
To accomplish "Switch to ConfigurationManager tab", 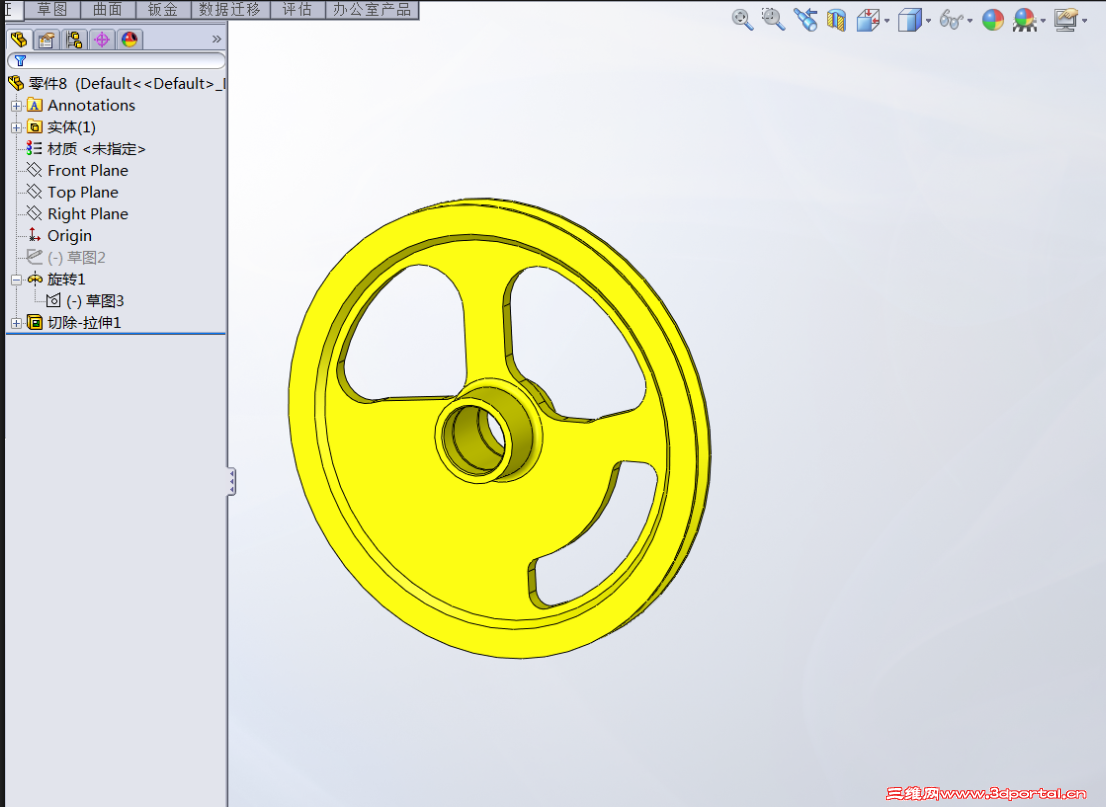I will pos(74,40).
